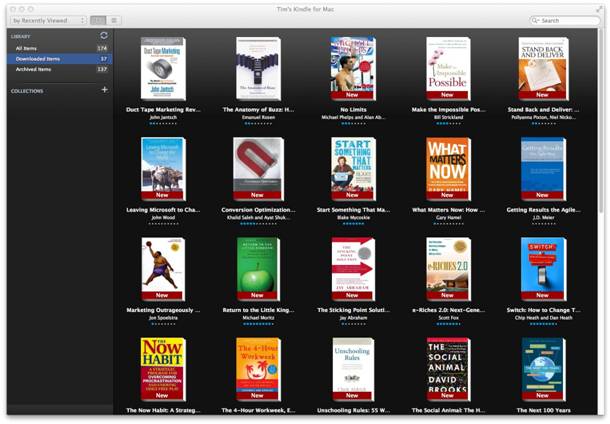Enter full screen with the corner arrows icon
The width and height of the screenshot is (610, 424).
[599, 8]
